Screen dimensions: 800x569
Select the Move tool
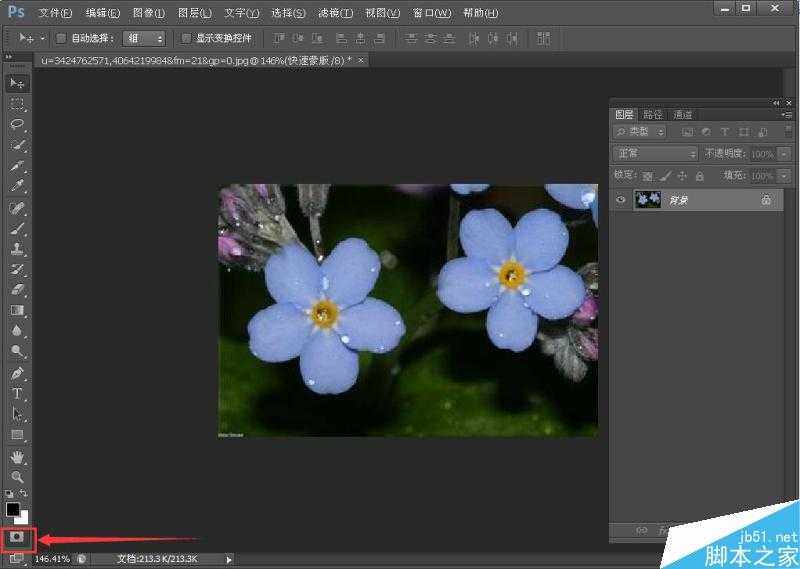tap(17, 83)
